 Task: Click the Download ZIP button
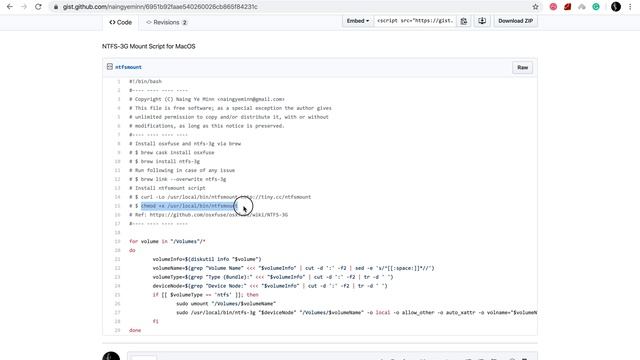(516, 21)
